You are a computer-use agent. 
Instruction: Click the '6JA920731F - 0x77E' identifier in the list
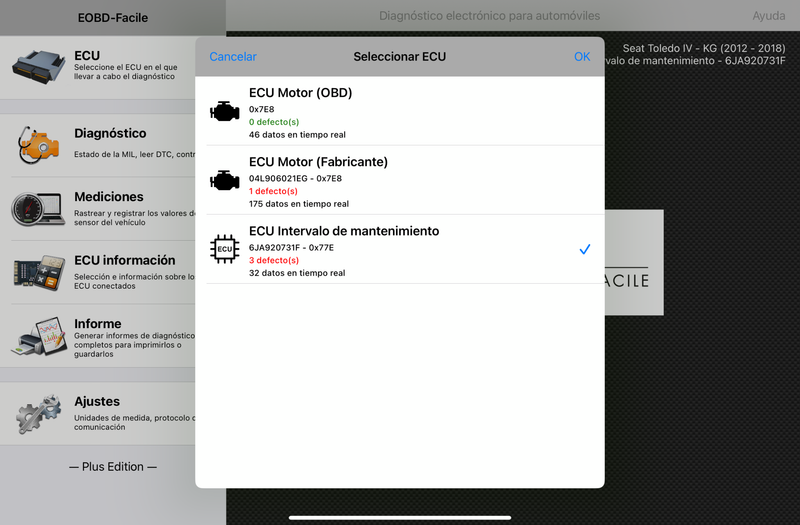click(291, 247)
